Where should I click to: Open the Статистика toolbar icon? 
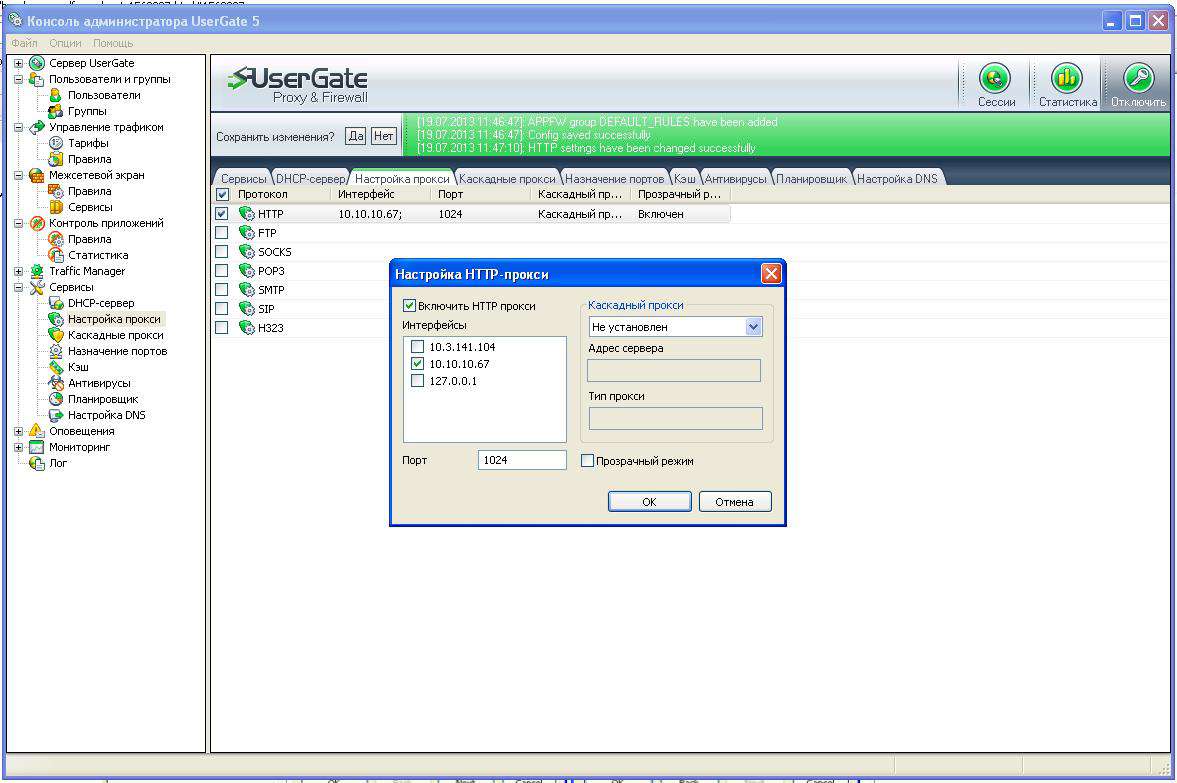click(1067, 78)
